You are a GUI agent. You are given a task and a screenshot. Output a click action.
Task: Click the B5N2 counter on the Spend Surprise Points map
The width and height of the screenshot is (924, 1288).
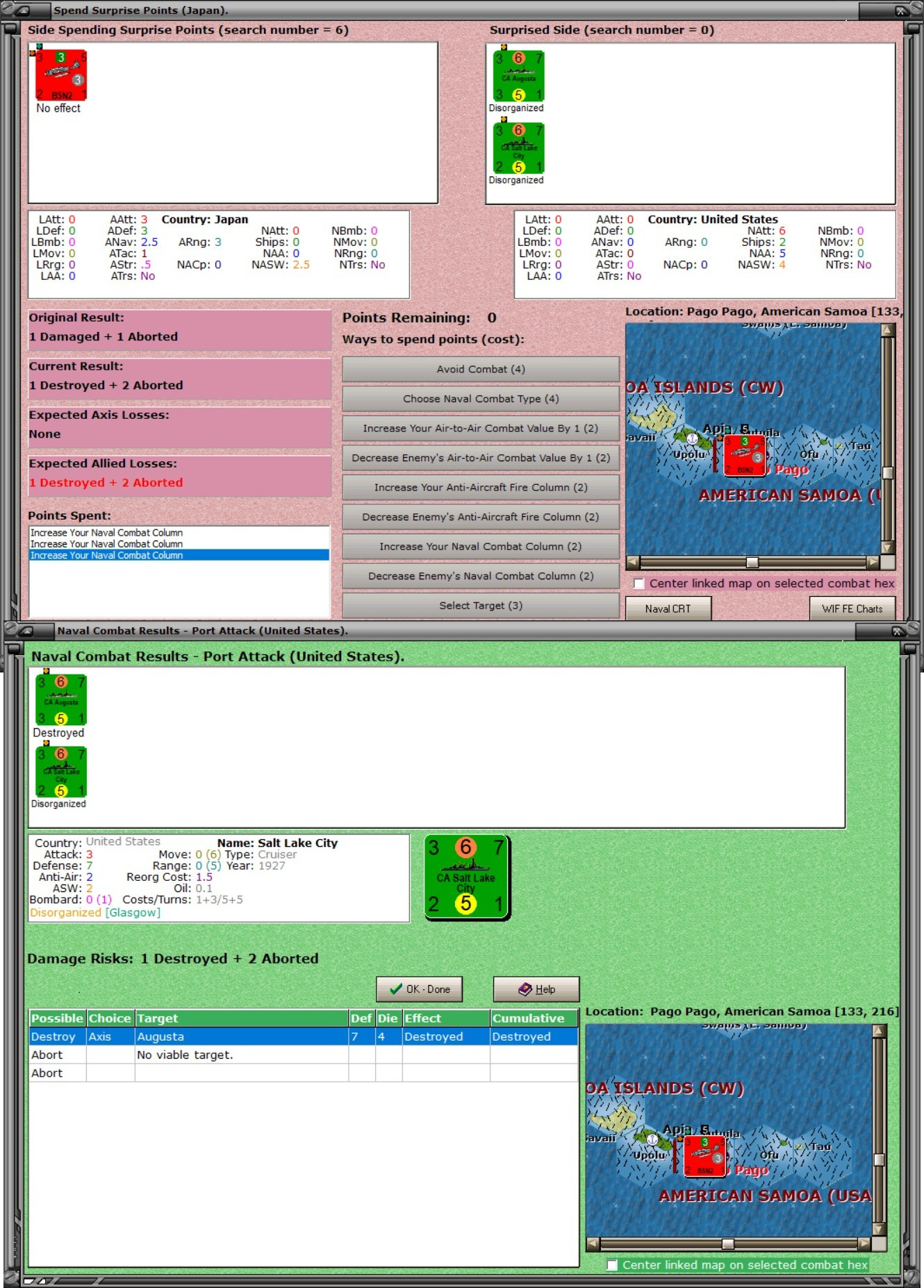tap(745, 456)
